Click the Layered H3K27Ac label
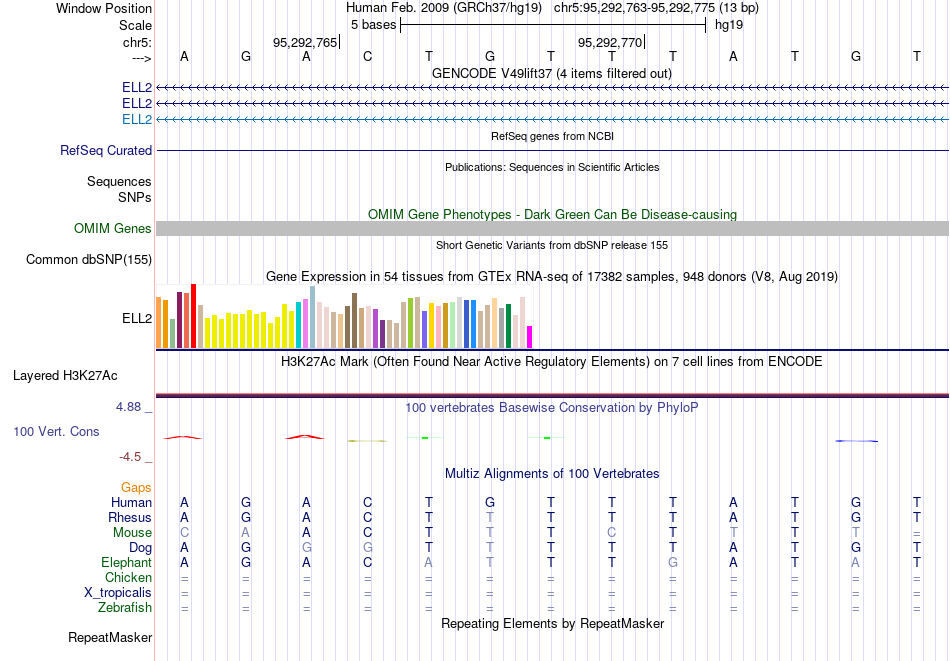 point(65,376)
